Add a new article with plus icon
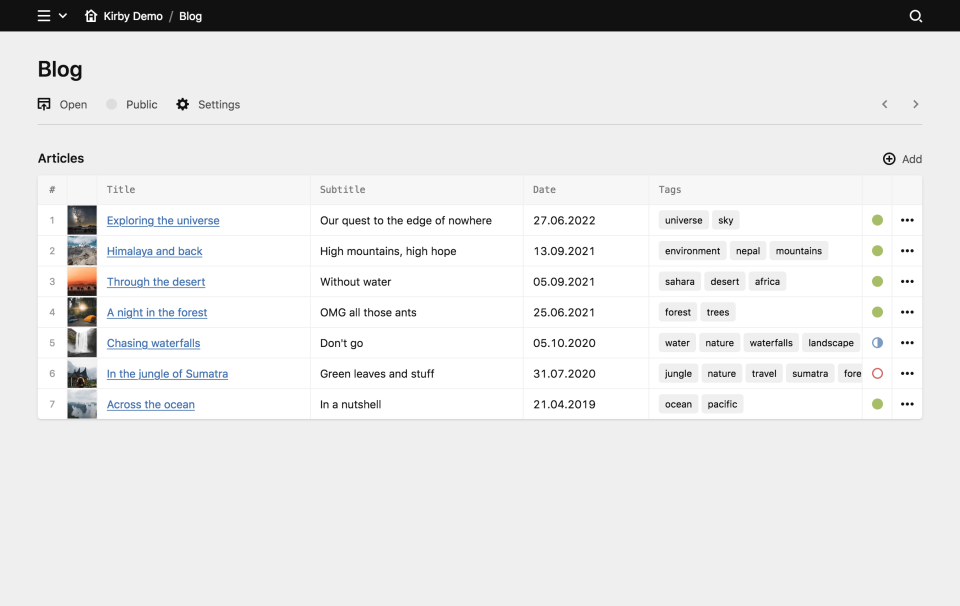This screenshot has height=606, width=960. (x=889, y=159)
